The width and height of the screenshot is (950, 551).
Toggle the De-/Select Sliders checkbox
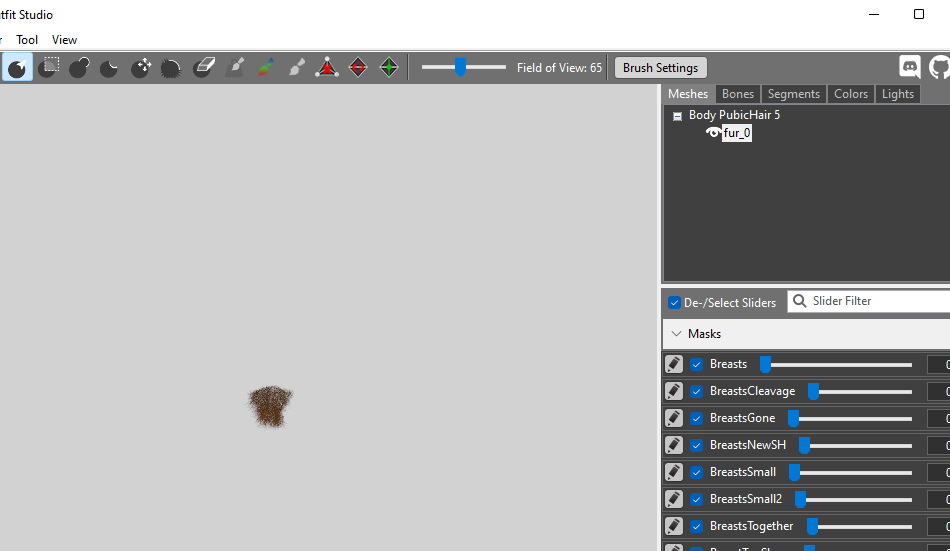674,302
